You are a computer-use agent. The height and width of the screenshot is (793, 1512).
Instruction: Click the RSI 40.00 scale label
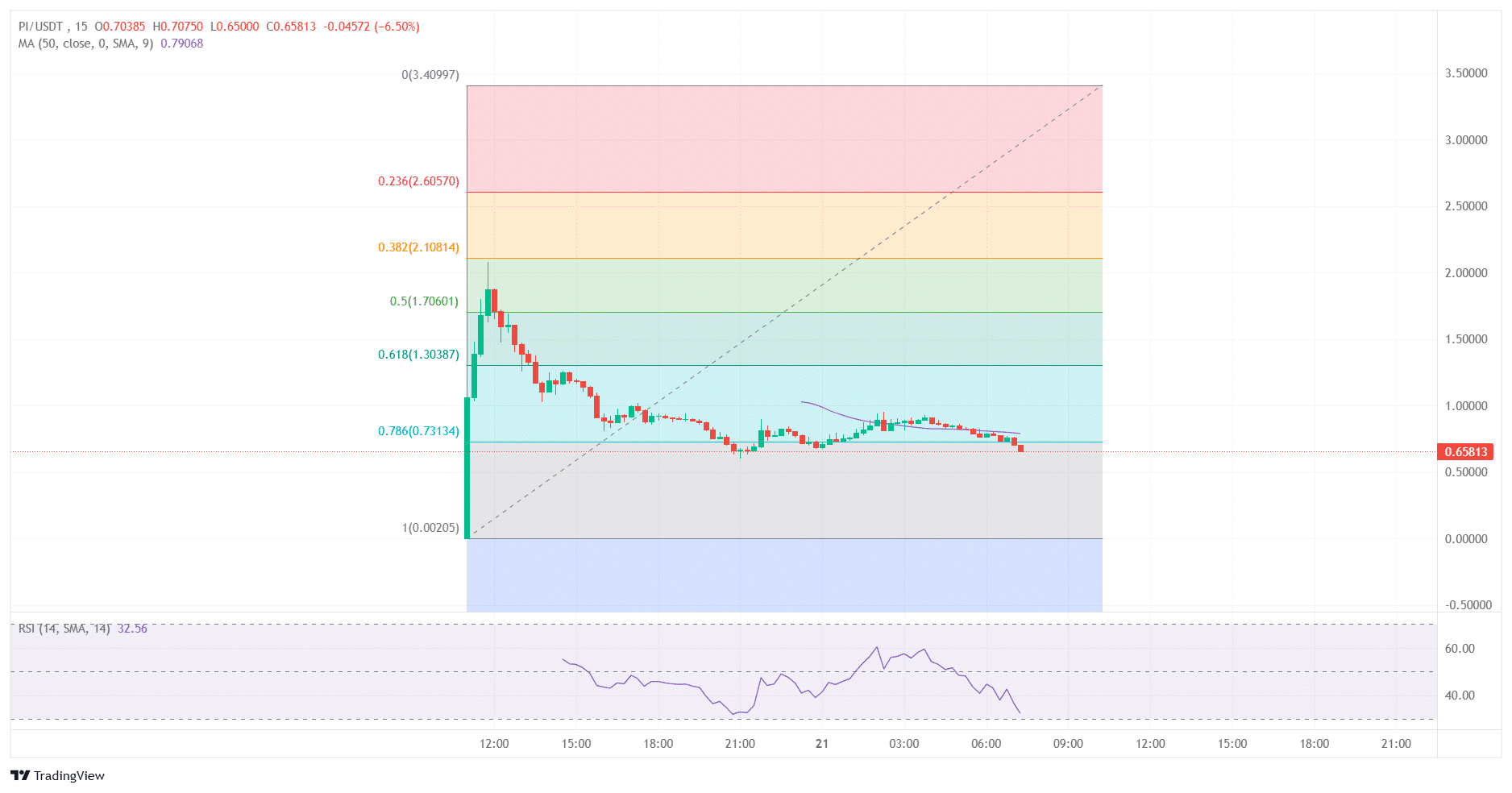tap(1460, 695)
